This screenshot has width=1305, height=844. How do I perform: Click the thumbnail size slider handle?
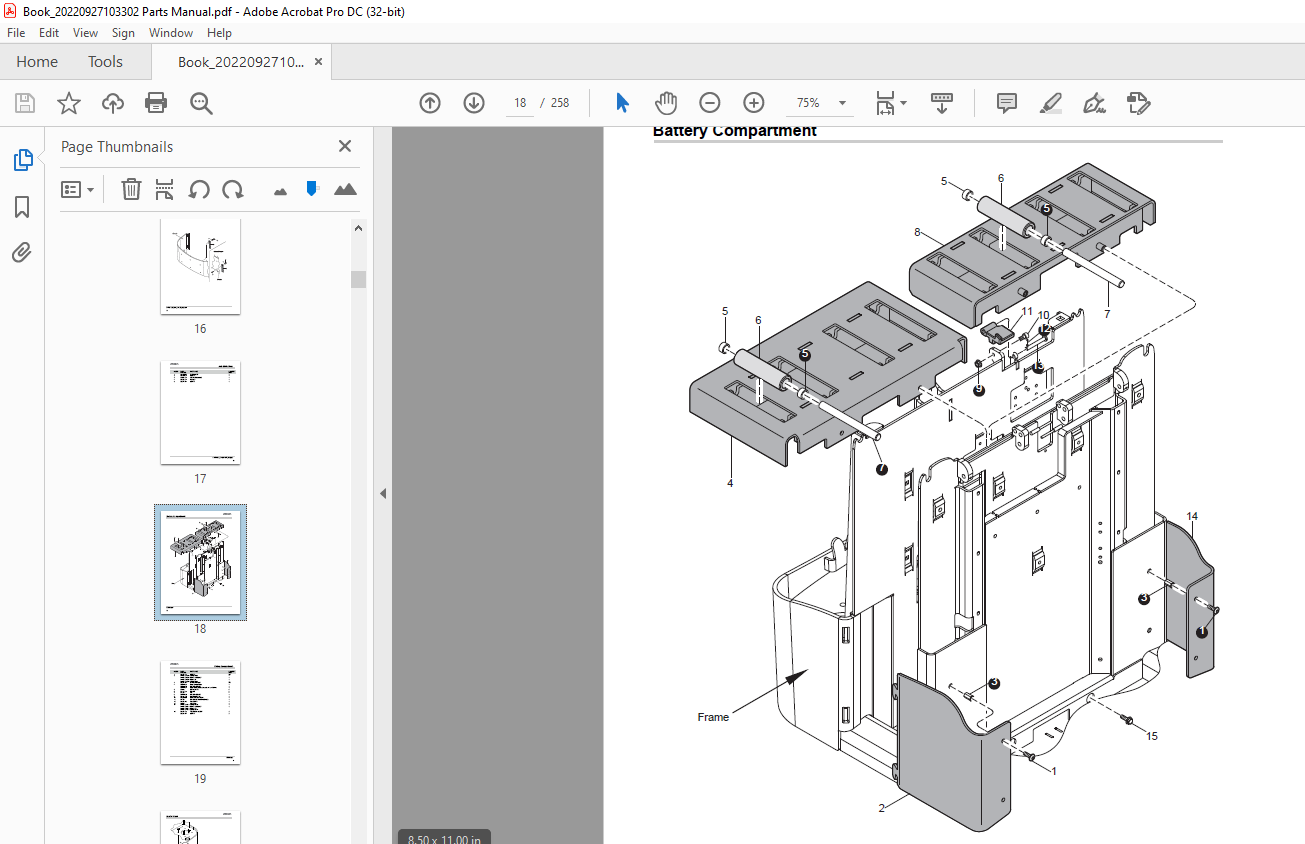click(312, 188)
